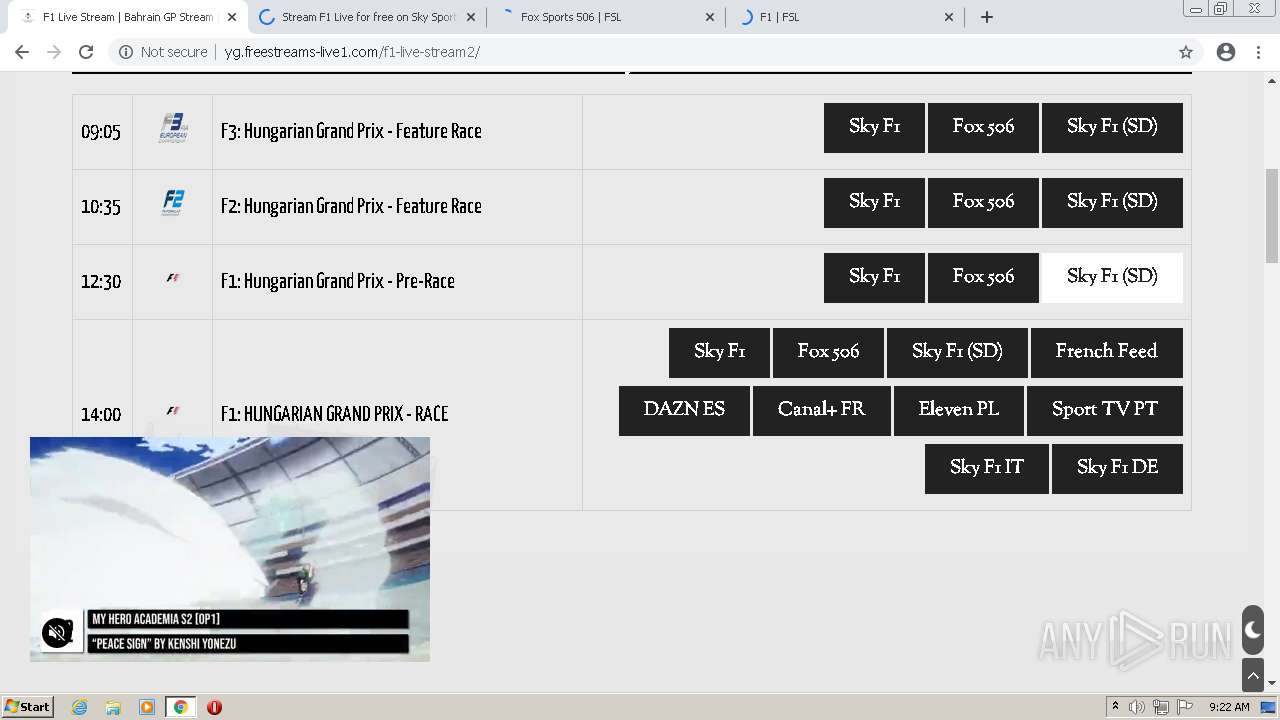Open the DAZN ES stream
The width and height of the screenshot is (1280, 720).
click(x=684, y=410)
